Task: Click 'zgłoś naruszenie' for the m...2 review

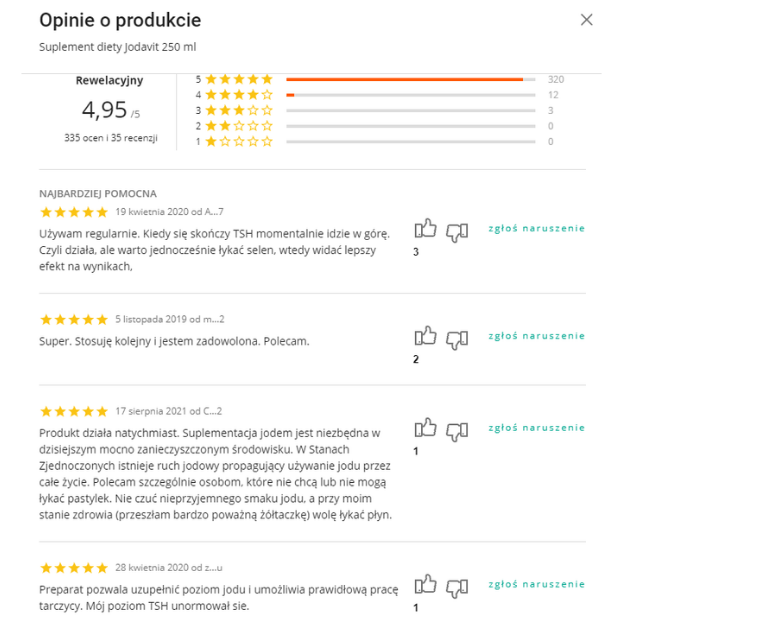Action: pos(536,336)
